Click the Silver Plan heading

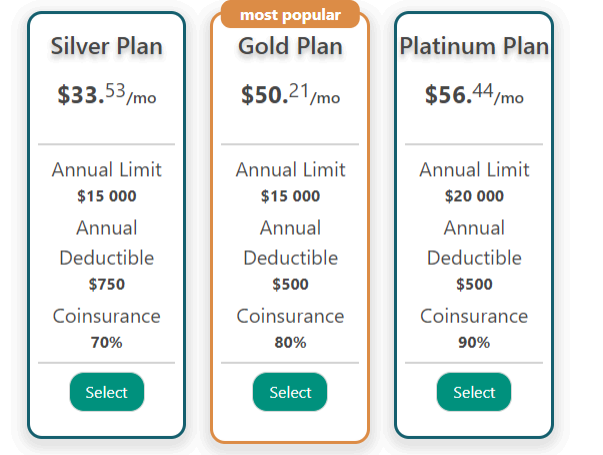click(x=106, y=46)
